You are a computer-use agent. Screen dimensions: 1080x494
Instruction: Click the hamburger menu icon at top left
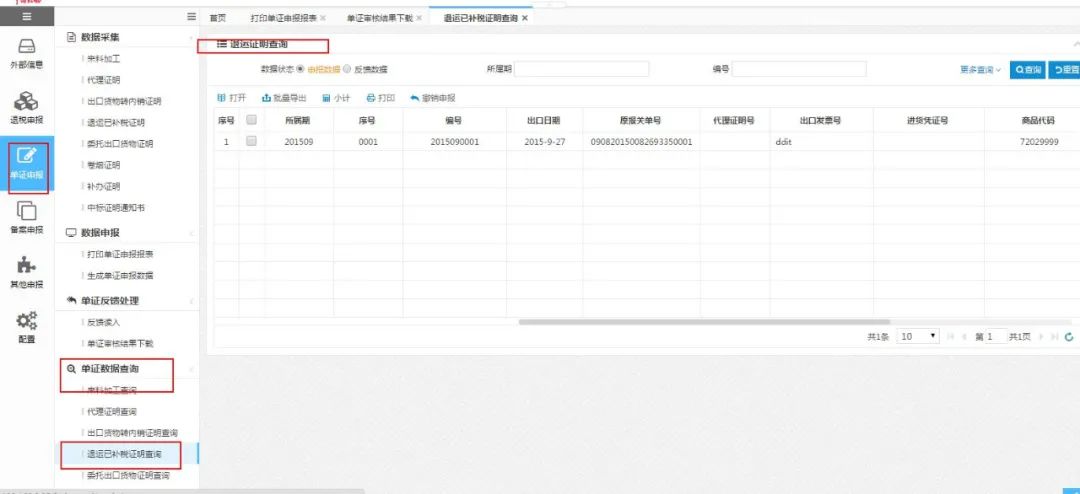pyautogui.click(x=27, y=17)
